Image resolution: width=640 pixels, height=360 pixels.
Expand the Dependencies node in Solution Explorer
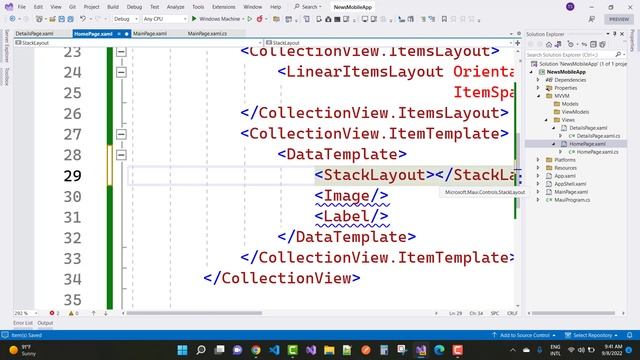click(x=538, y=80)
